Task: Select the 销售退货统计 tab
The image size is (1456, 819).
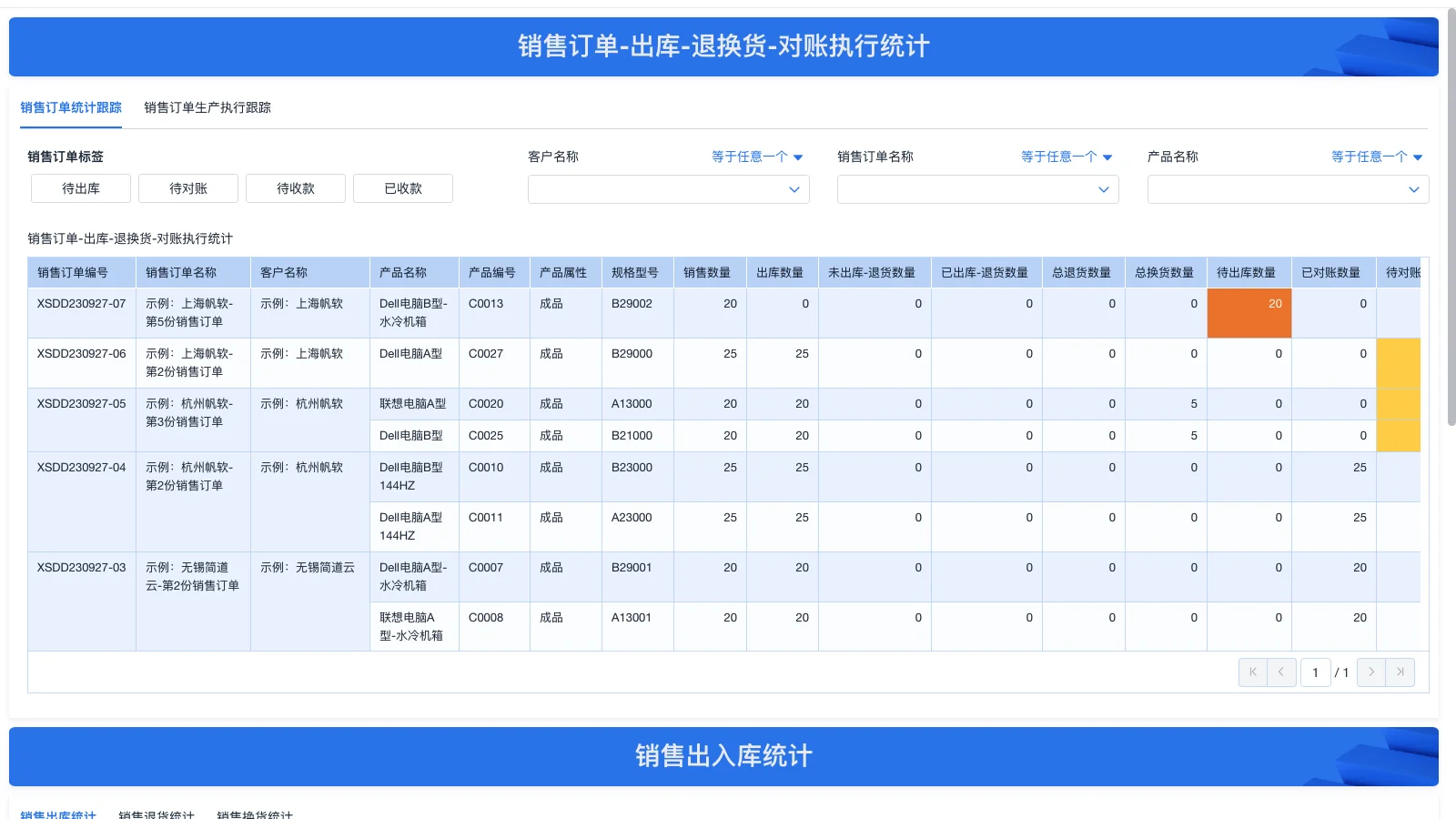Action: pos(157,815)
